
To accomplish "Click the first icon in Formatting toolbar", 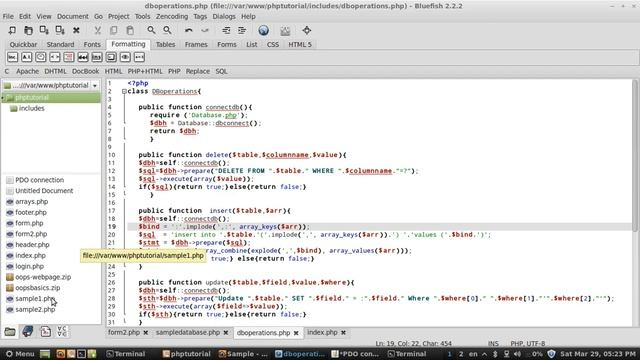I will coord(12,57).
